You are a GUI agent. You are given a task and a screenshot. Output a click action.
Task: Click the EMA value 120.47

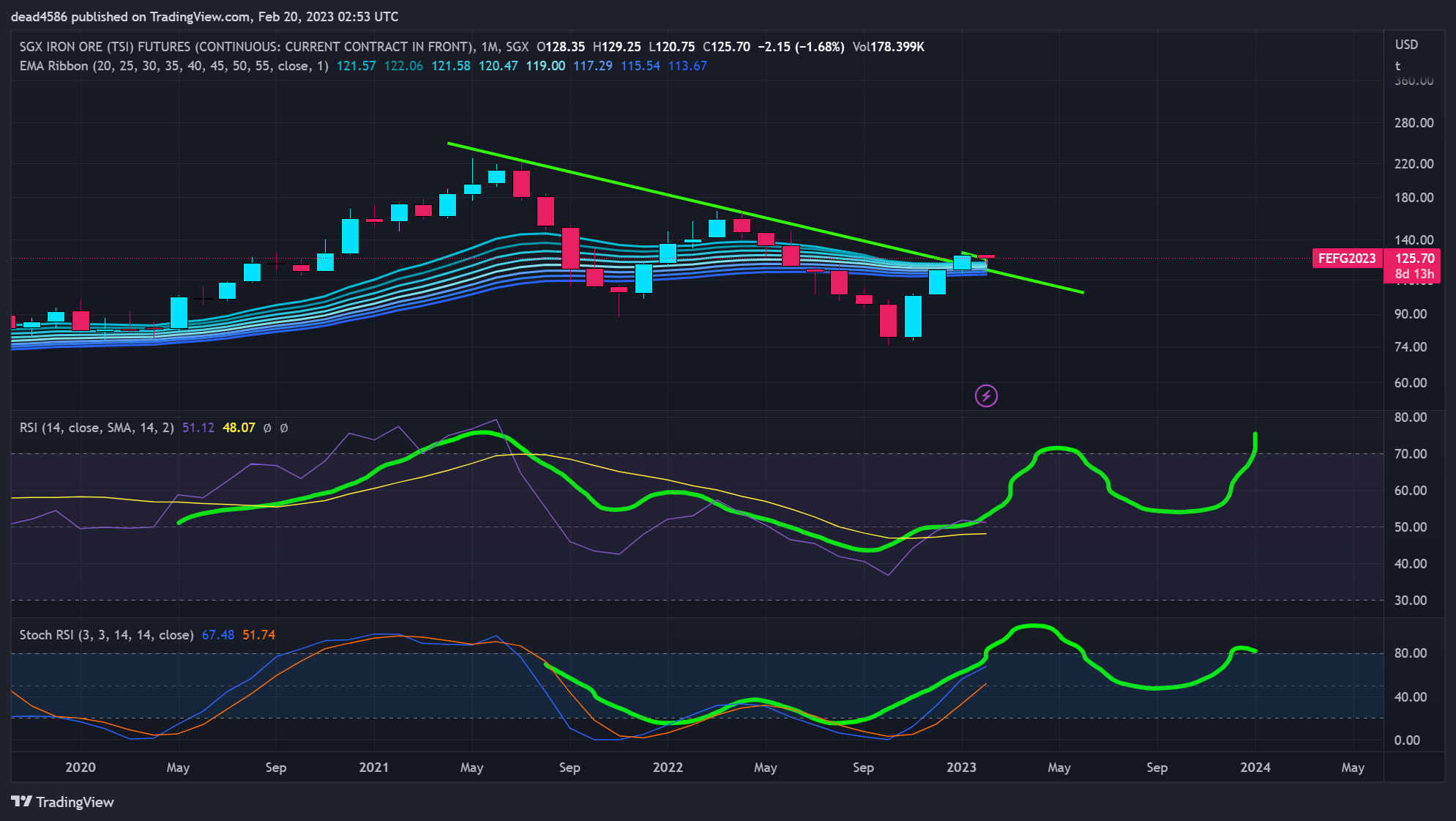pos(498,66)
